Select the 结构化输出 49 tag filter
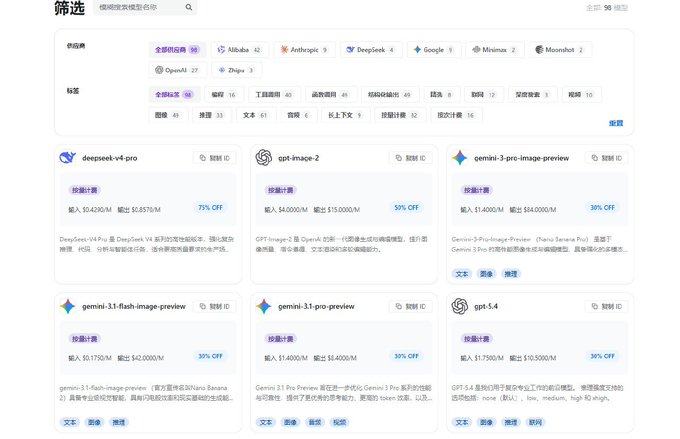This screenshot has width=680, height=439. coord(390,95)
